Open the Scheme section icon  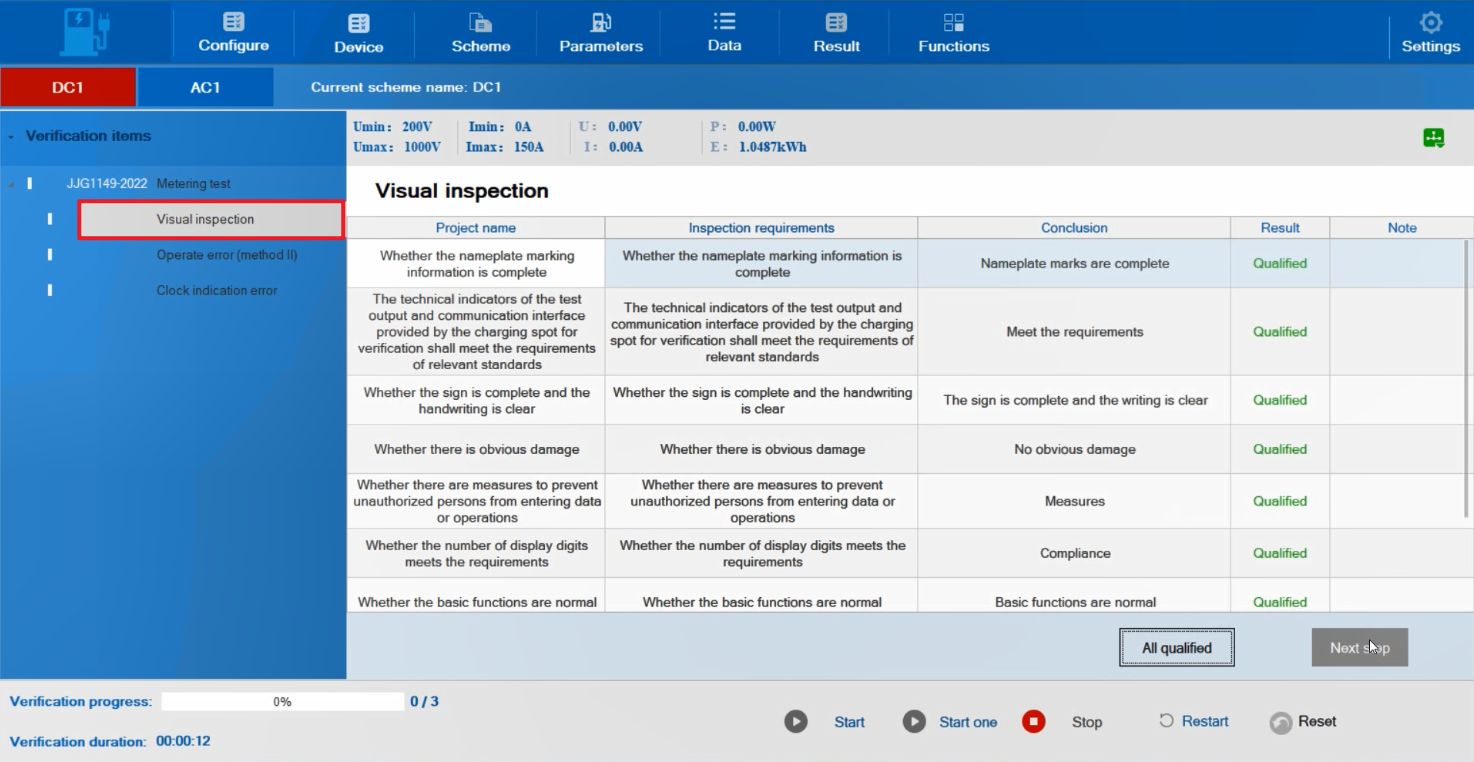coord(480,22)
